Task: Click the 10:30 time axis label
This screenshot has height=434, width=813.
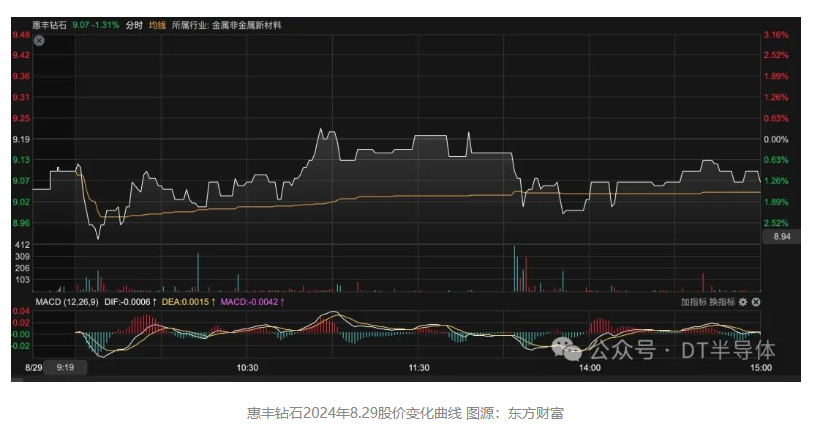Action: tap(247, 368)
